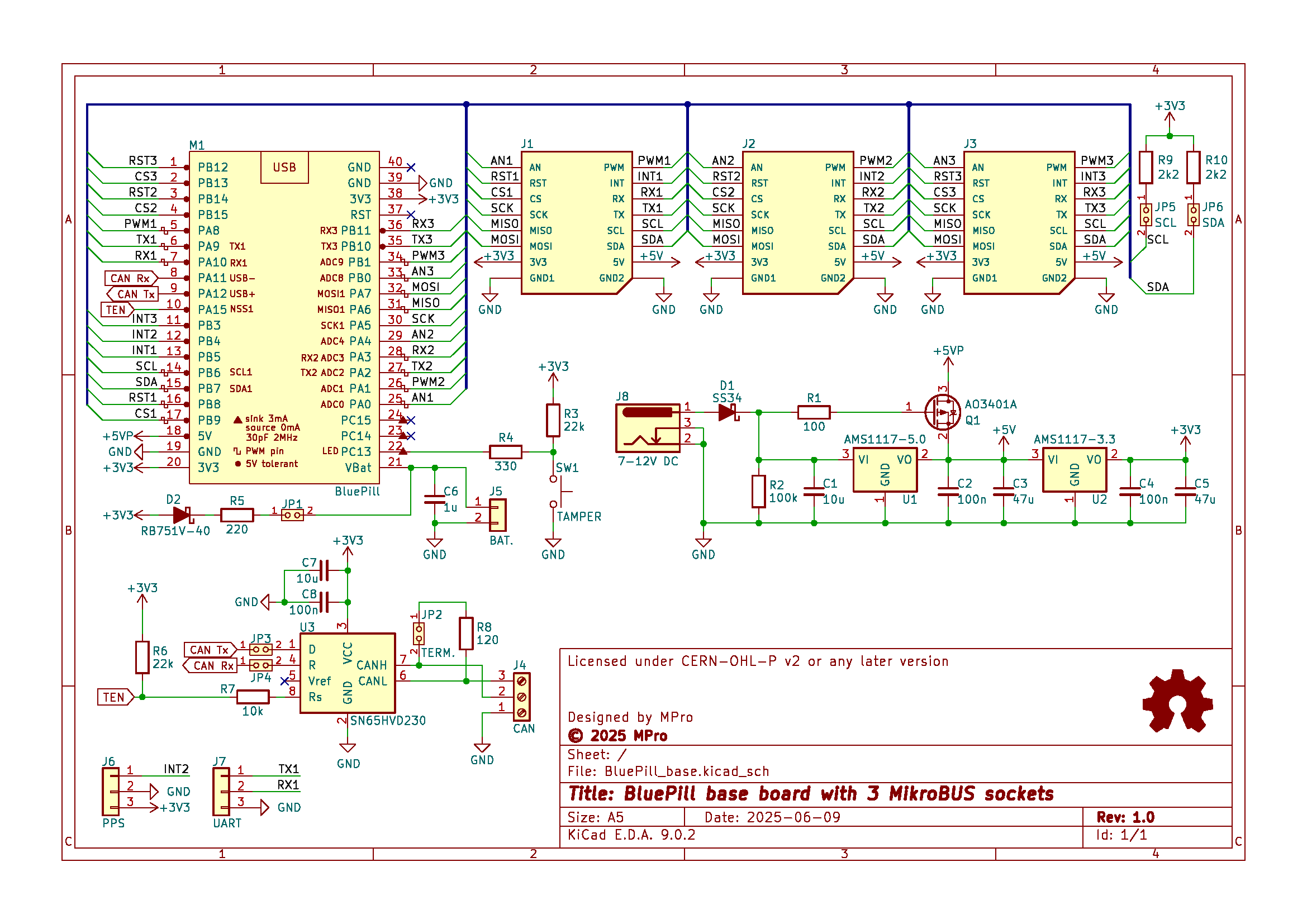
Task: Click the Q1 AO3401A MOSFET symbol
Action: click(x=943, y=412)
